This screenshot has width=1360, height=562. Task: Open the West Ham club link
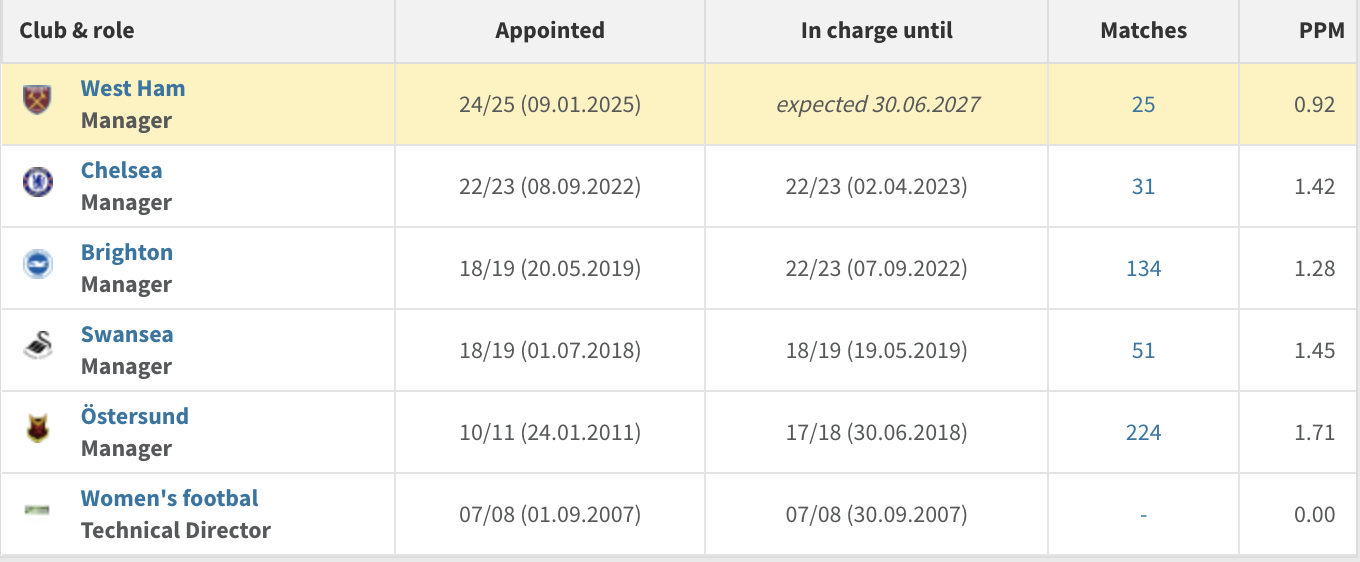(132, 88)
